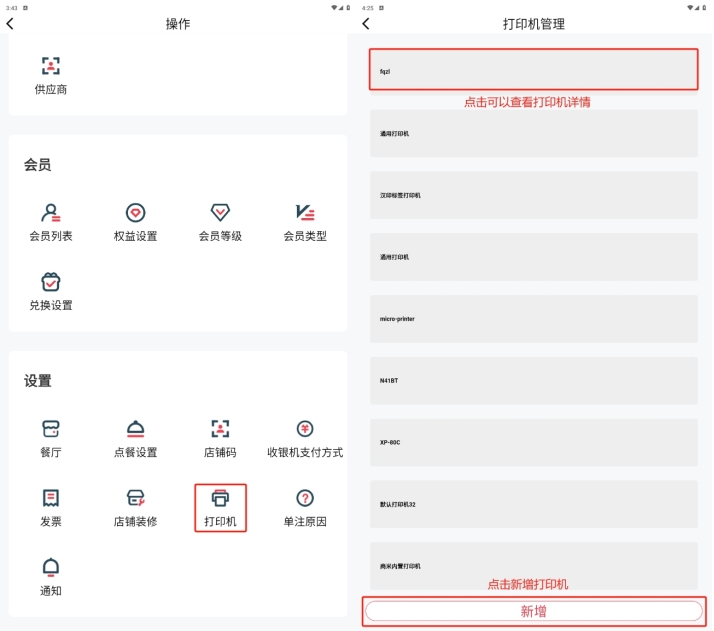Open 权益设置 benefits settings
This screenshot has width=714, height=631.
coord(135,213)
